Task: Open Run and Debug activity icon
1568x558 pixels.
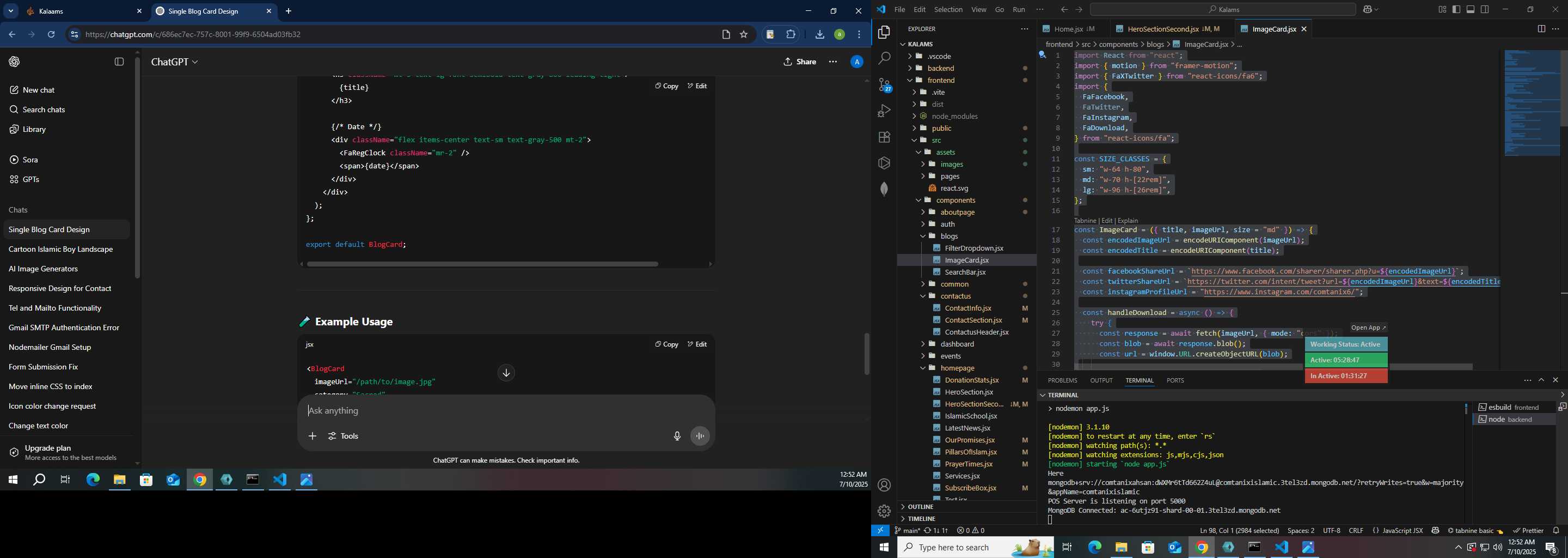Action: coord(884,111)
